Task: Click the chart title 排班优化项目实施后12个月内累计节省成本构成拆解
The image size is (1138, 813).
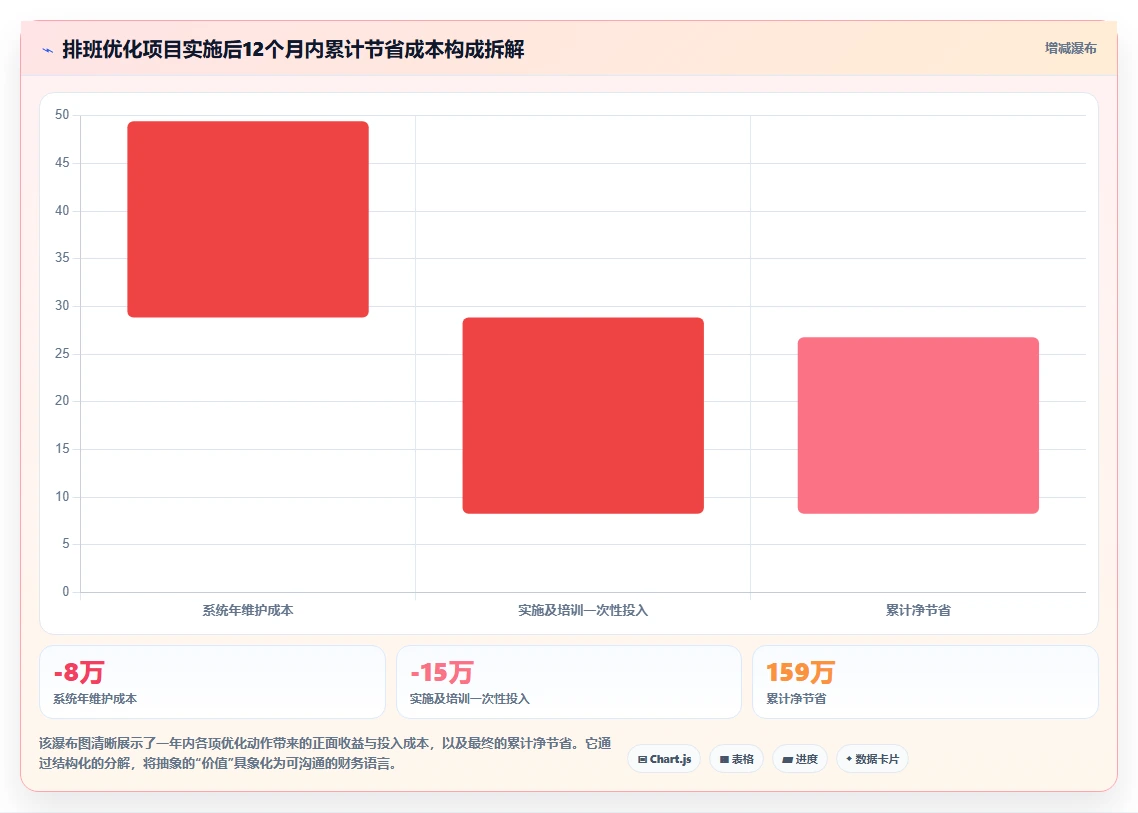Action: (x=293, y=49)
